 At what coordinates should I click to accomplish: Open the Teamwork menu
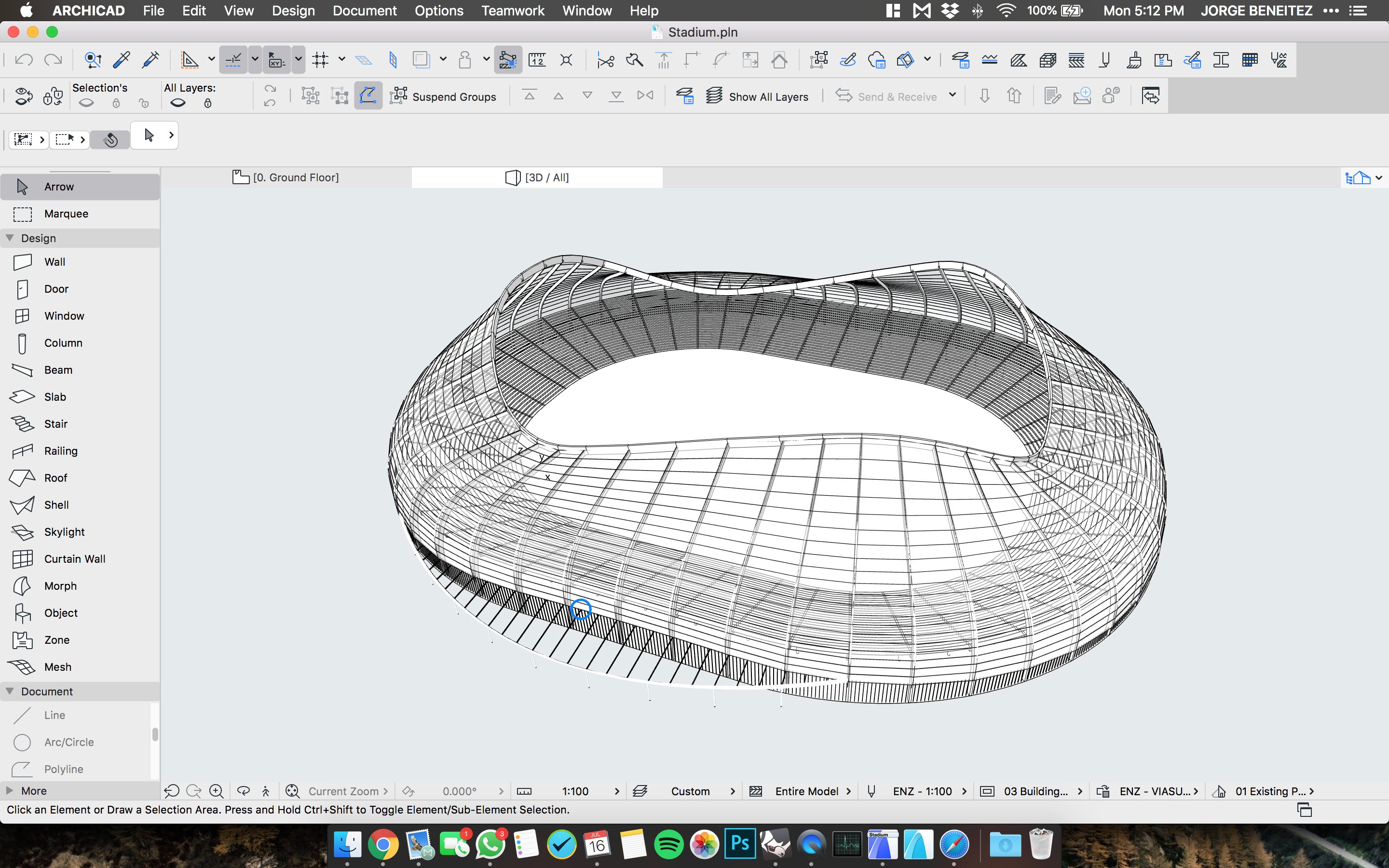513,10
